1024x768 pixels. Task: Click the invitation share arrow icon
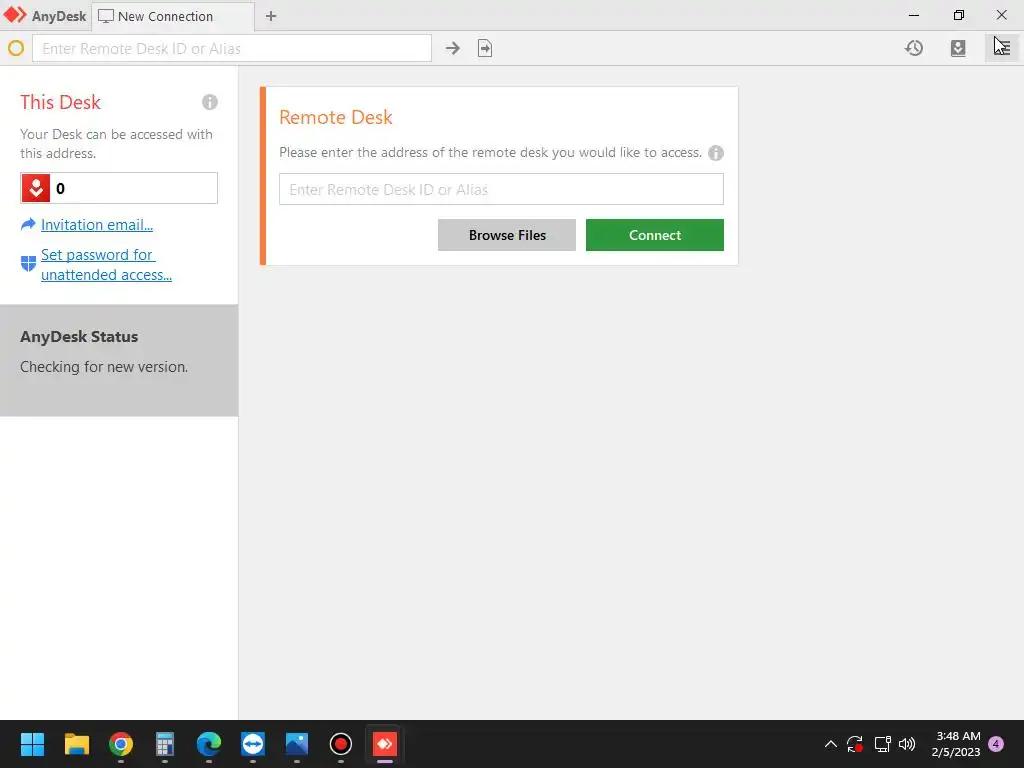coord(28,225)
